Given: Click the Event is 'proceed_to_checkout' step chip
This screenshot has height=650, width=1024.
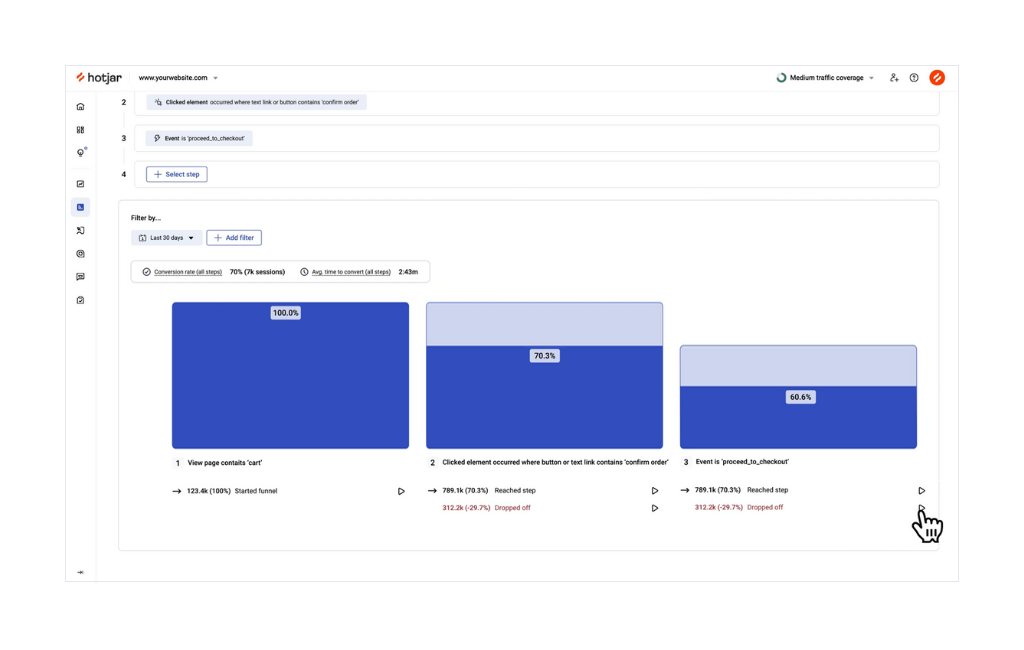Looking at the screenshot, I should 199,138.
